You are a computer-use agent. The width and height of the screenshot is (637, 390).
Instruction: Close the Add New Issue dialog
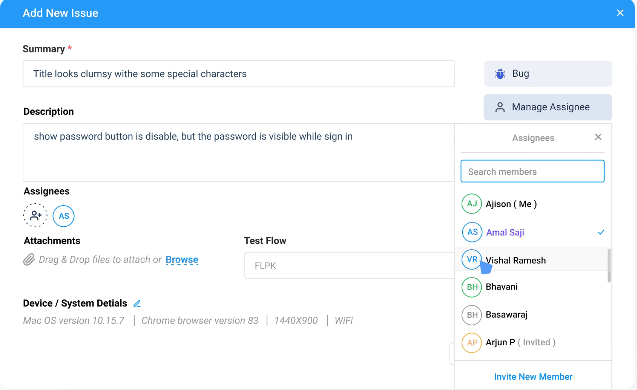pos(620,13)
